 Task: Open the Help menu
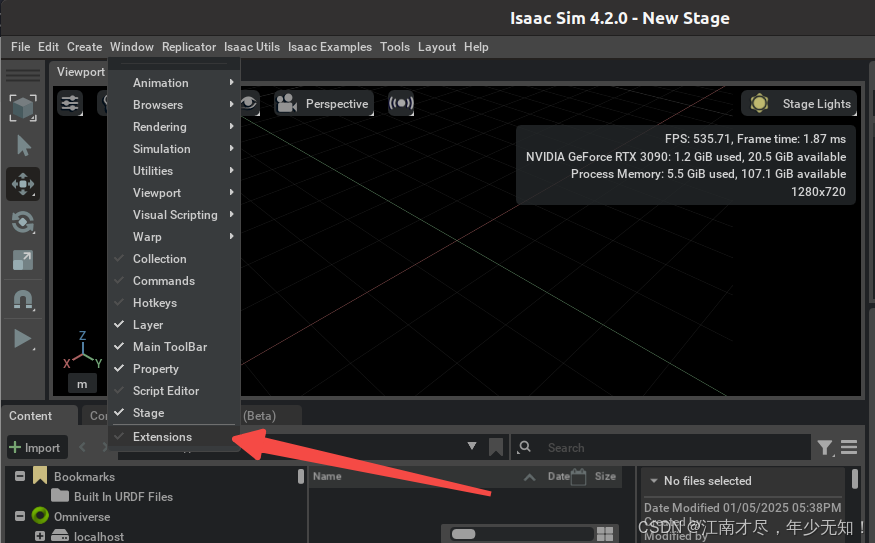click(476, 47)
